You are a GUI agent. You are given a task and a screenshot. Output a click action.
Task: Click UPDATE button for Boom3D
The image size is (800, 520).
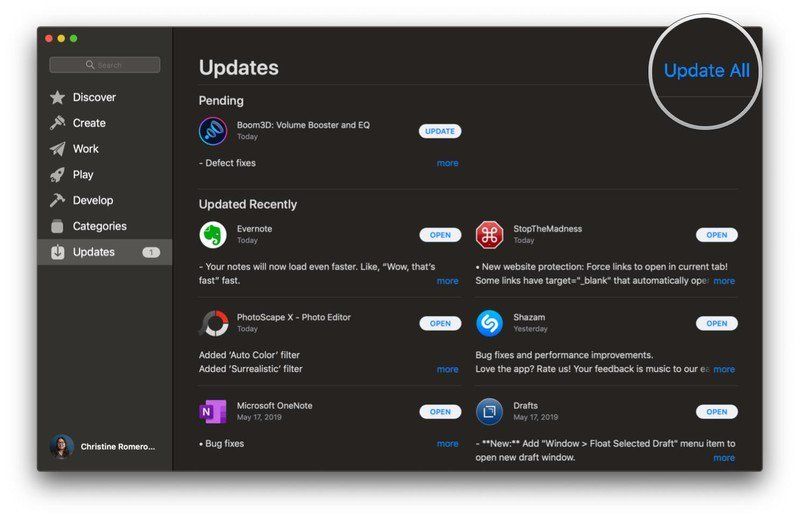pyautogui.click(x=440, y=131)
